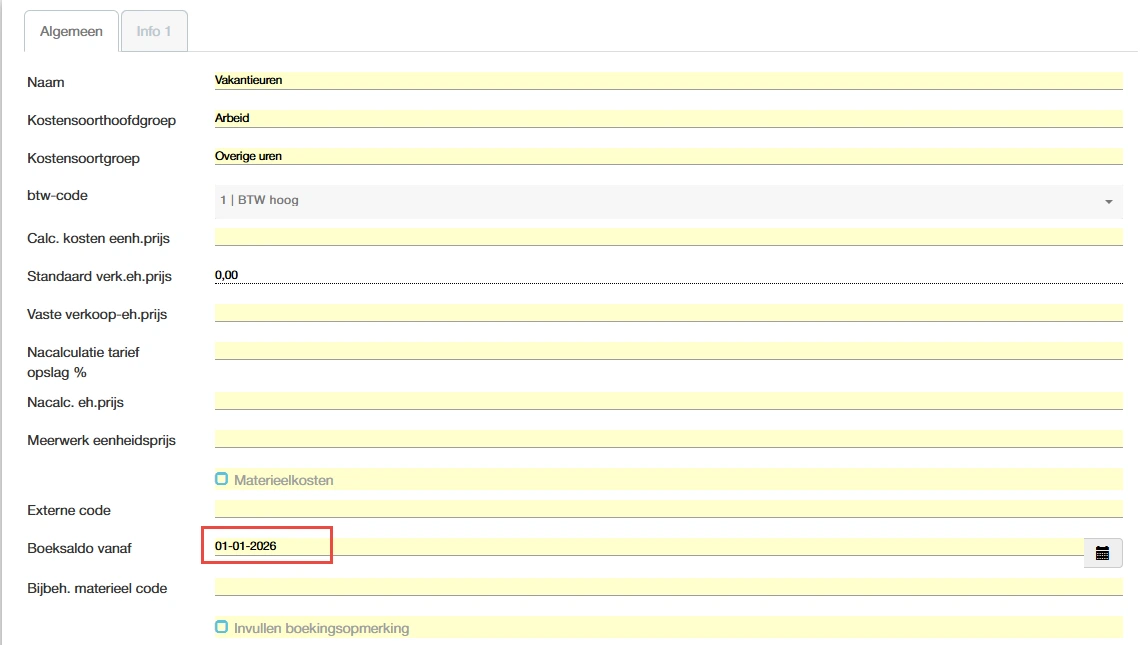Enable the Materieelkosten checkbox

(x=222, y=479)
